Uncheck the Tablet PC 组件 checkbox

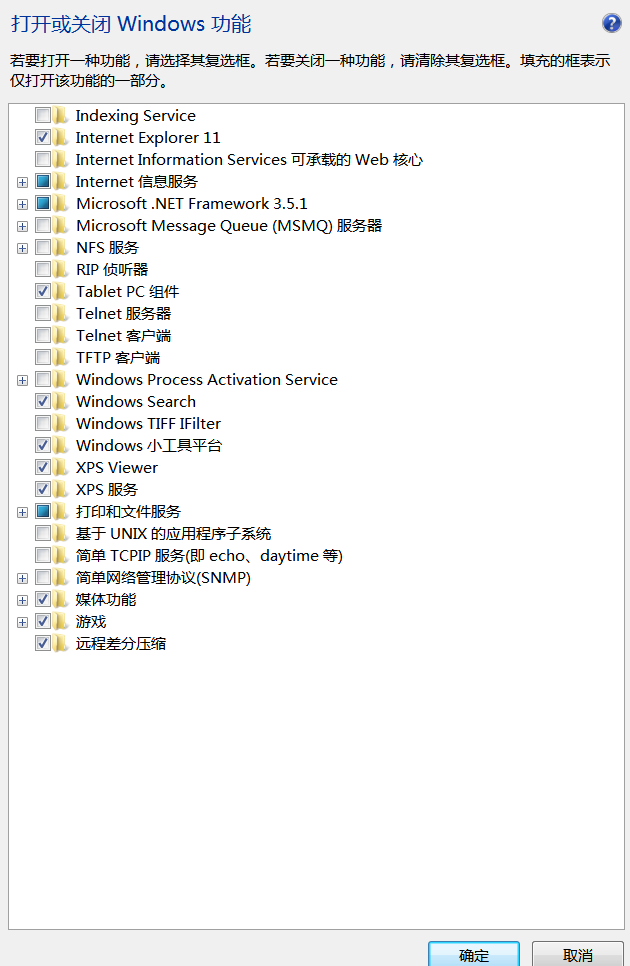pos(43,292)
